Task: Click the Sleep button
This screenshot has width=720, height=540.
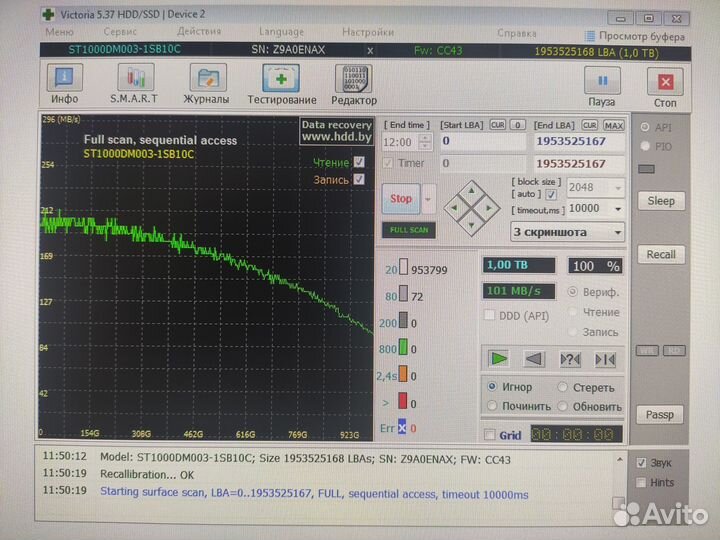Action: tap(661, 201)
